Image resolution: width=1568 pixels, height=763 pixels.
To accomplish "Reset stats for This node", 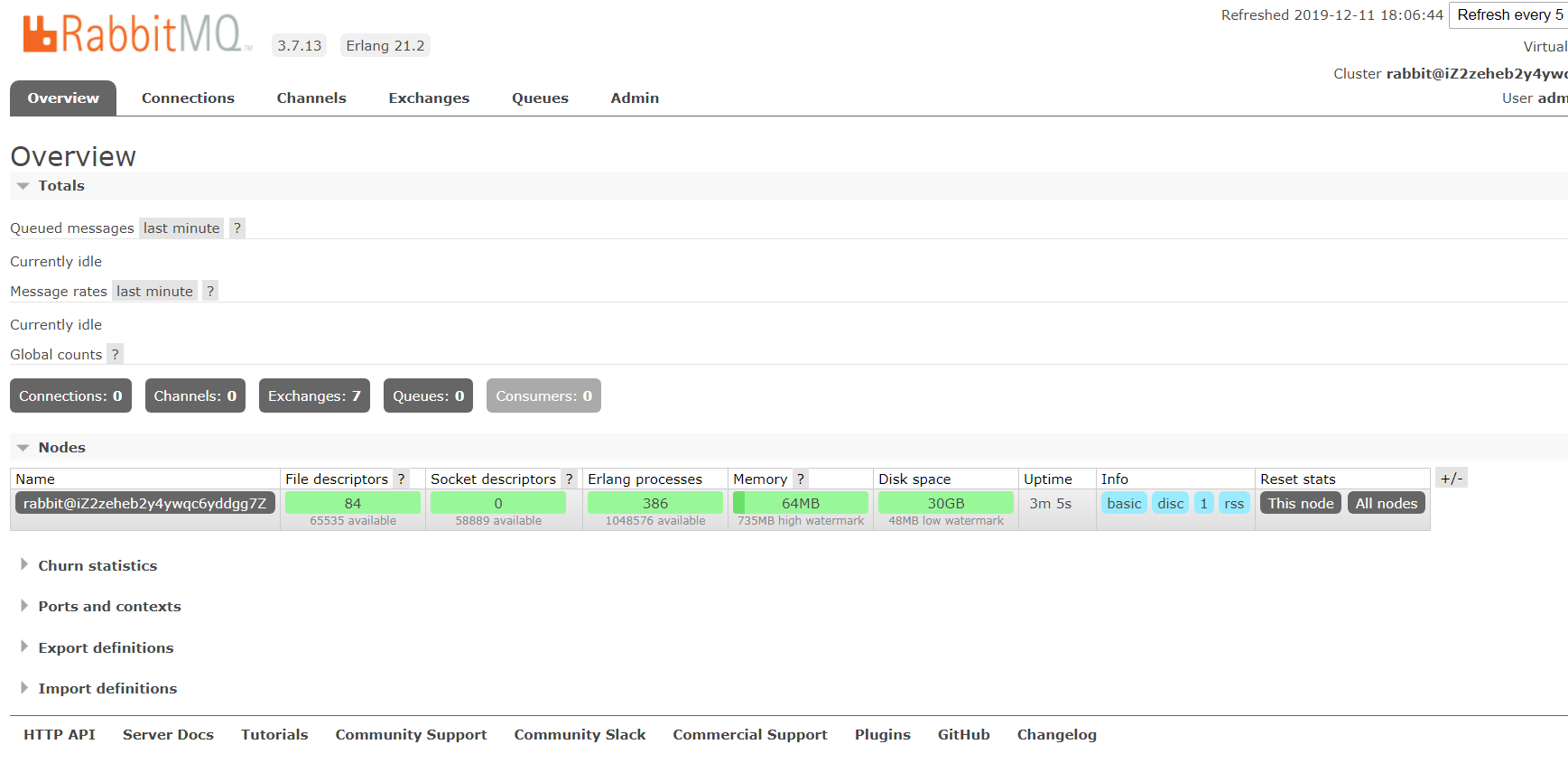I will tap(1301, 503).
